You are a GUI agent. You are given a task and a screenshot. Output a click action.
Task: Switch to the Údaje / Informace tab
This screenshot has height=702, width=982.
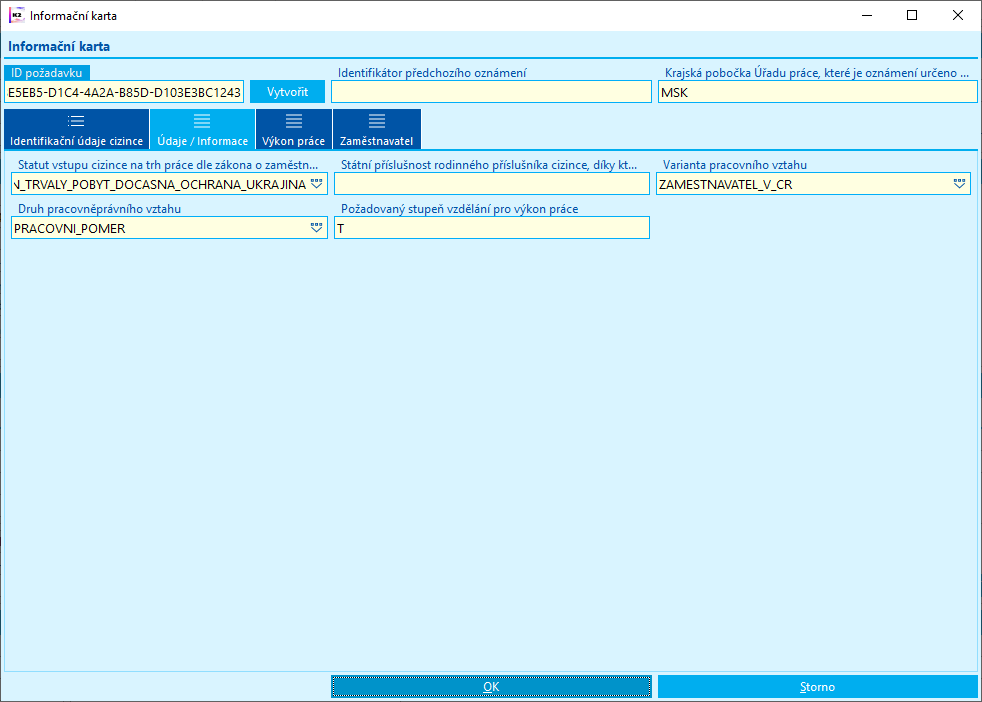tap(202, 130)
